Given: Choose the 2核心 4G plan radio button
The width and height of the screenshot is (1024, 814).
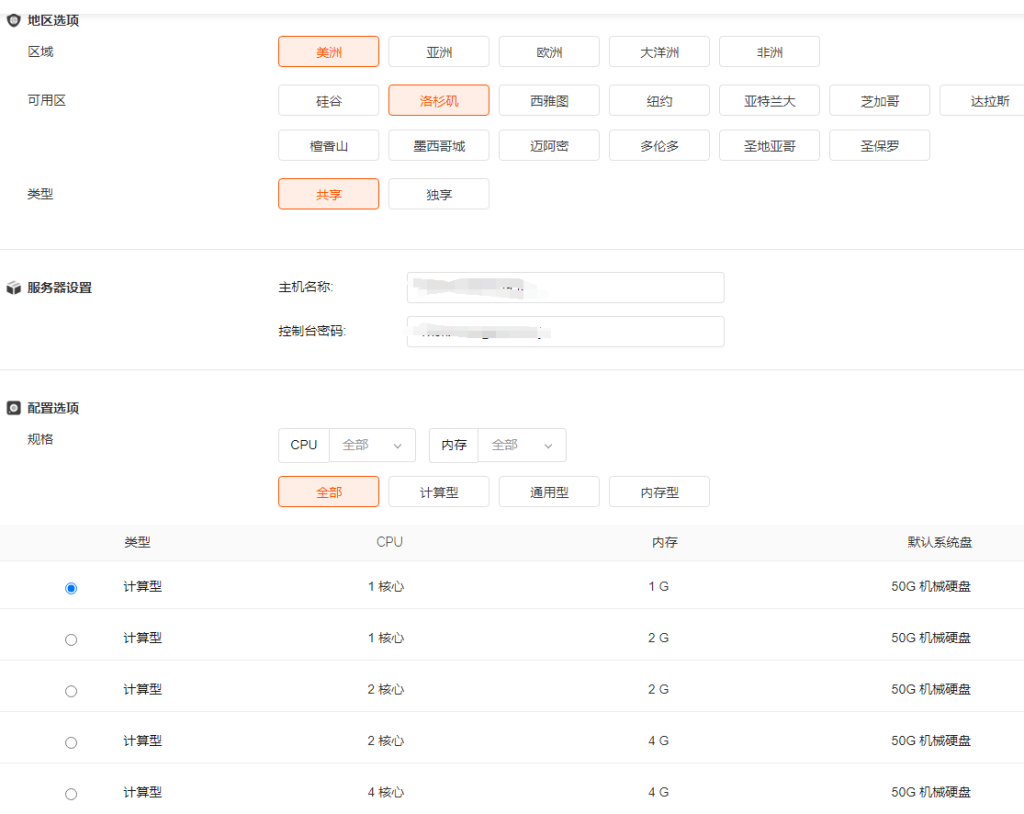Looking at the screenshot, I should [x=71, y=742].
